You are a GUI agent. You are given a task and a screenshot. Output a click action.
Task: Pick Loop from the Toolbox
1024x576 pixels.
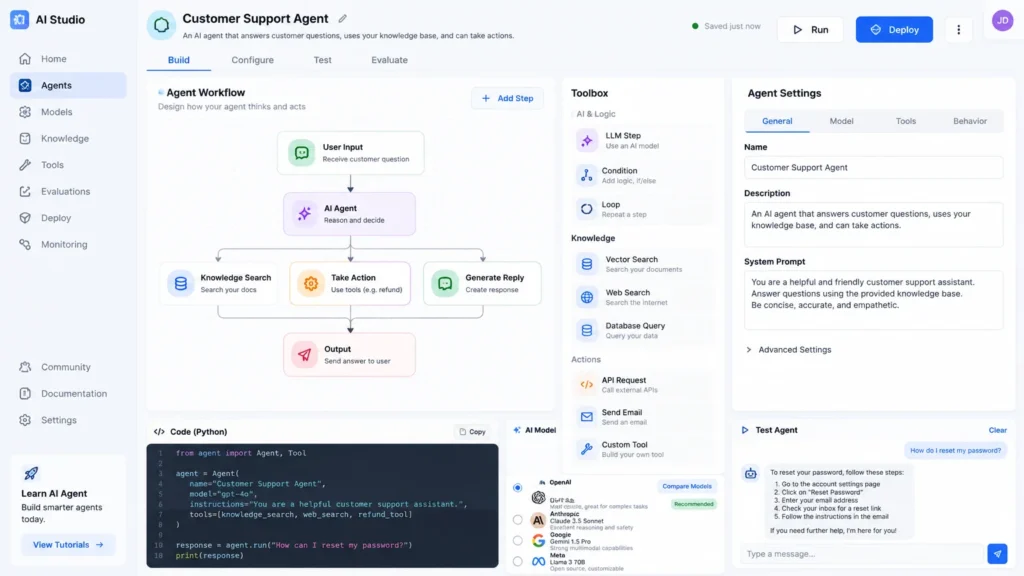click(x=643, y=209)
